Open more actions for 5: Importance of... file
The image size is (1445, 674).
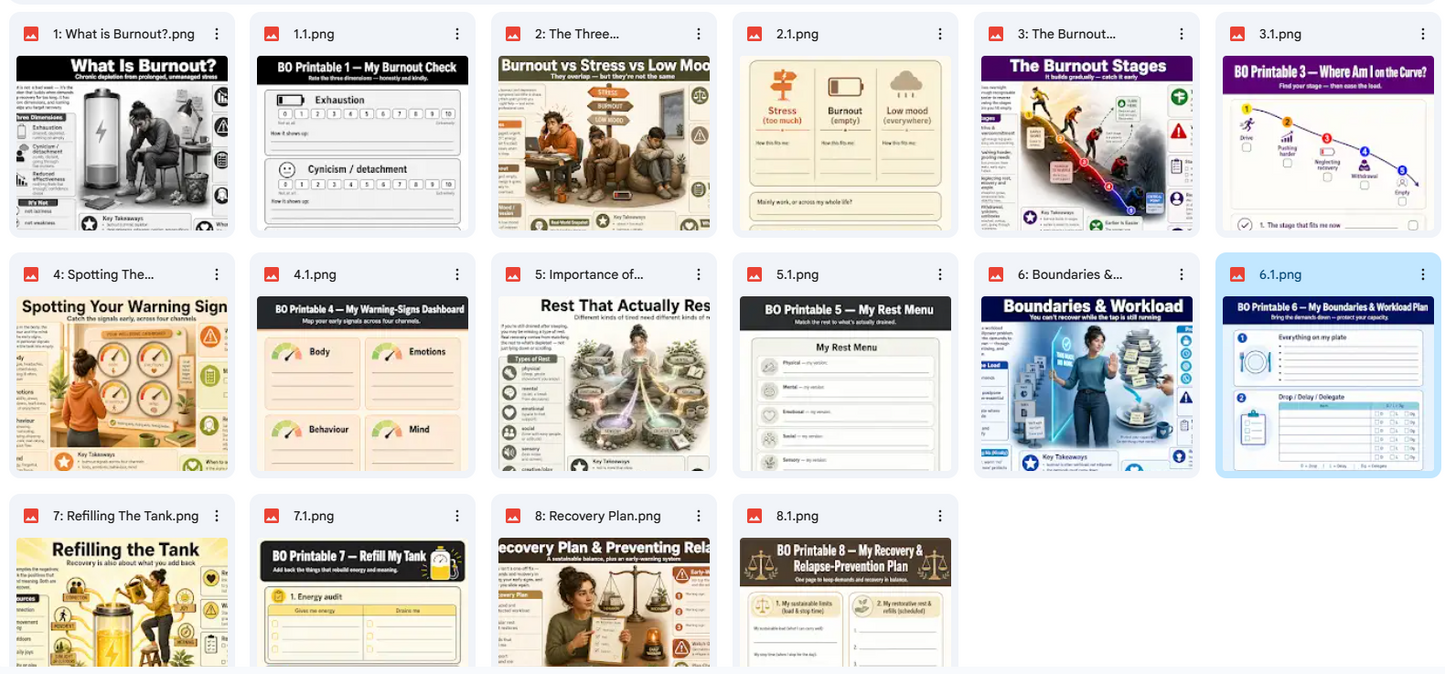point(699,275)
